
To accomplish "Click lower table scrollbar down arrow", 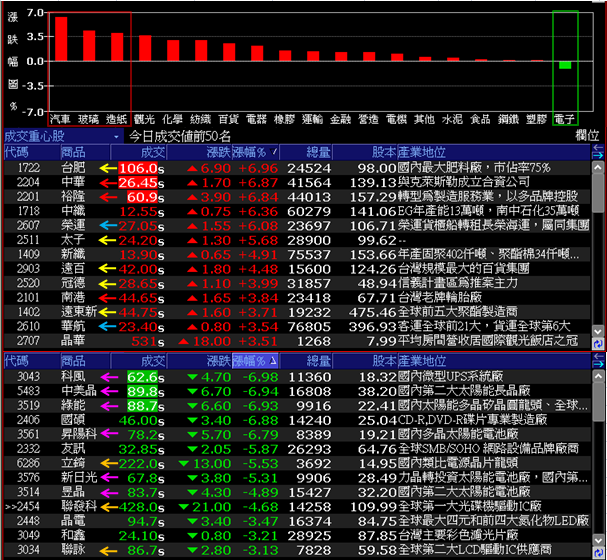I will tap(598, 540).
